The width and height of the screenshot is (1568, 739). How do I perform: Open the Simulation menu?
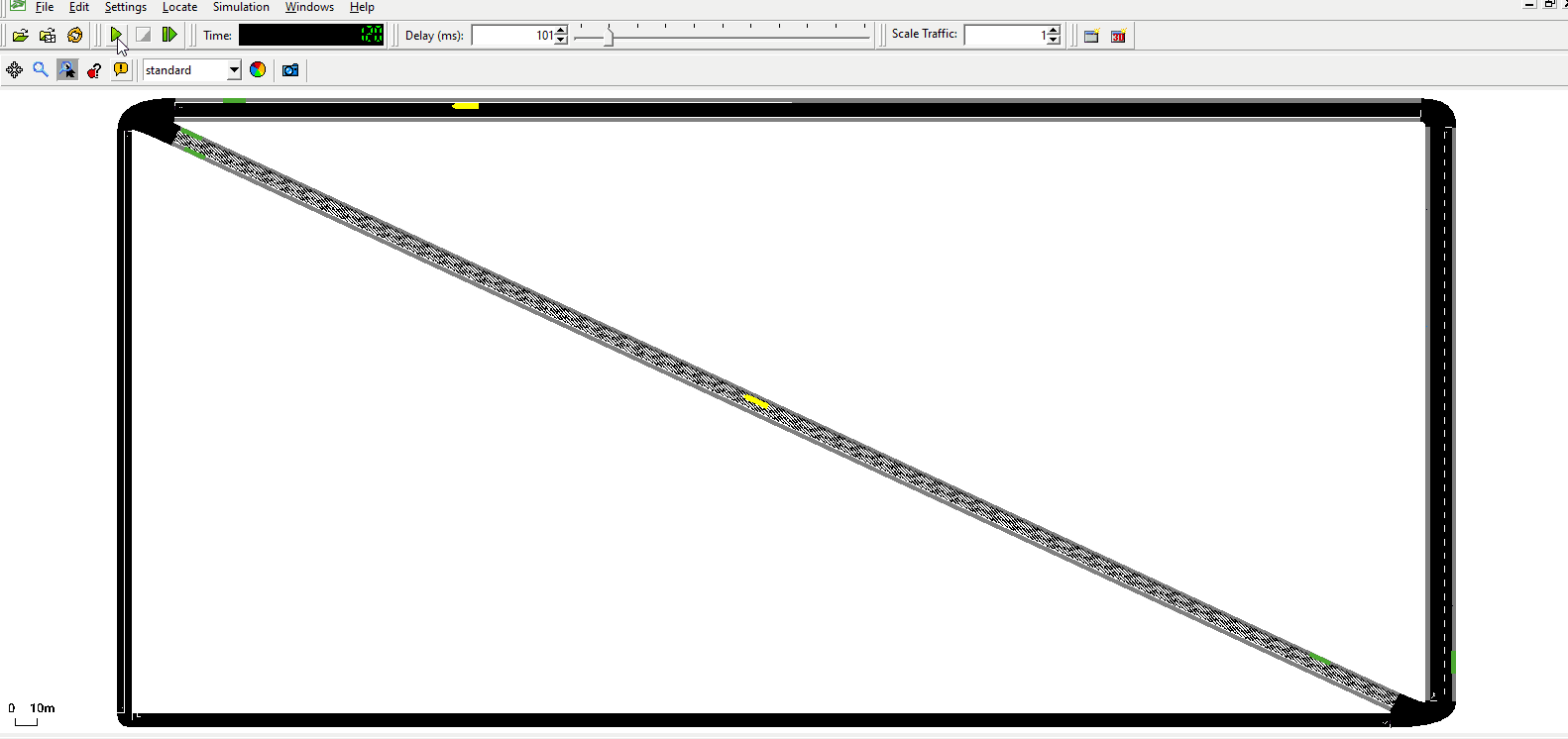tap(241, 7)
